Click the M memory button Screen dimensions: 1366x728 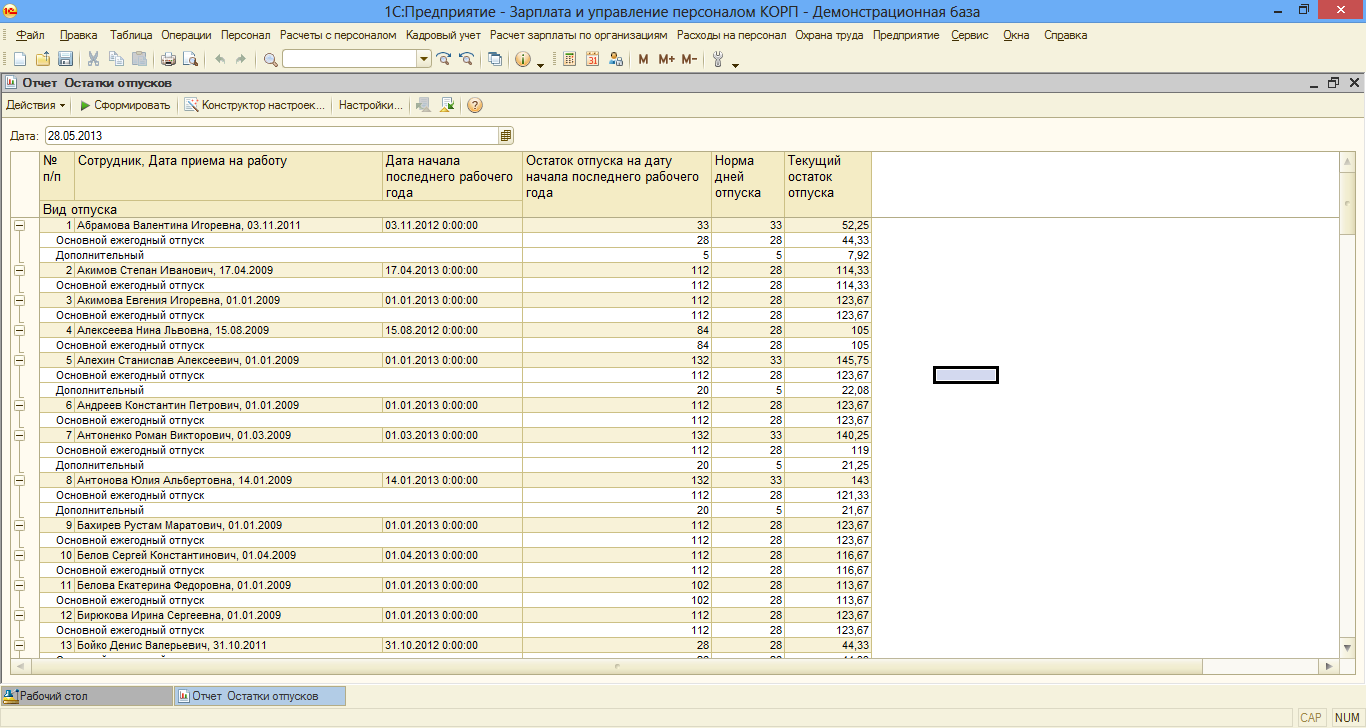[x=643, y=60]
